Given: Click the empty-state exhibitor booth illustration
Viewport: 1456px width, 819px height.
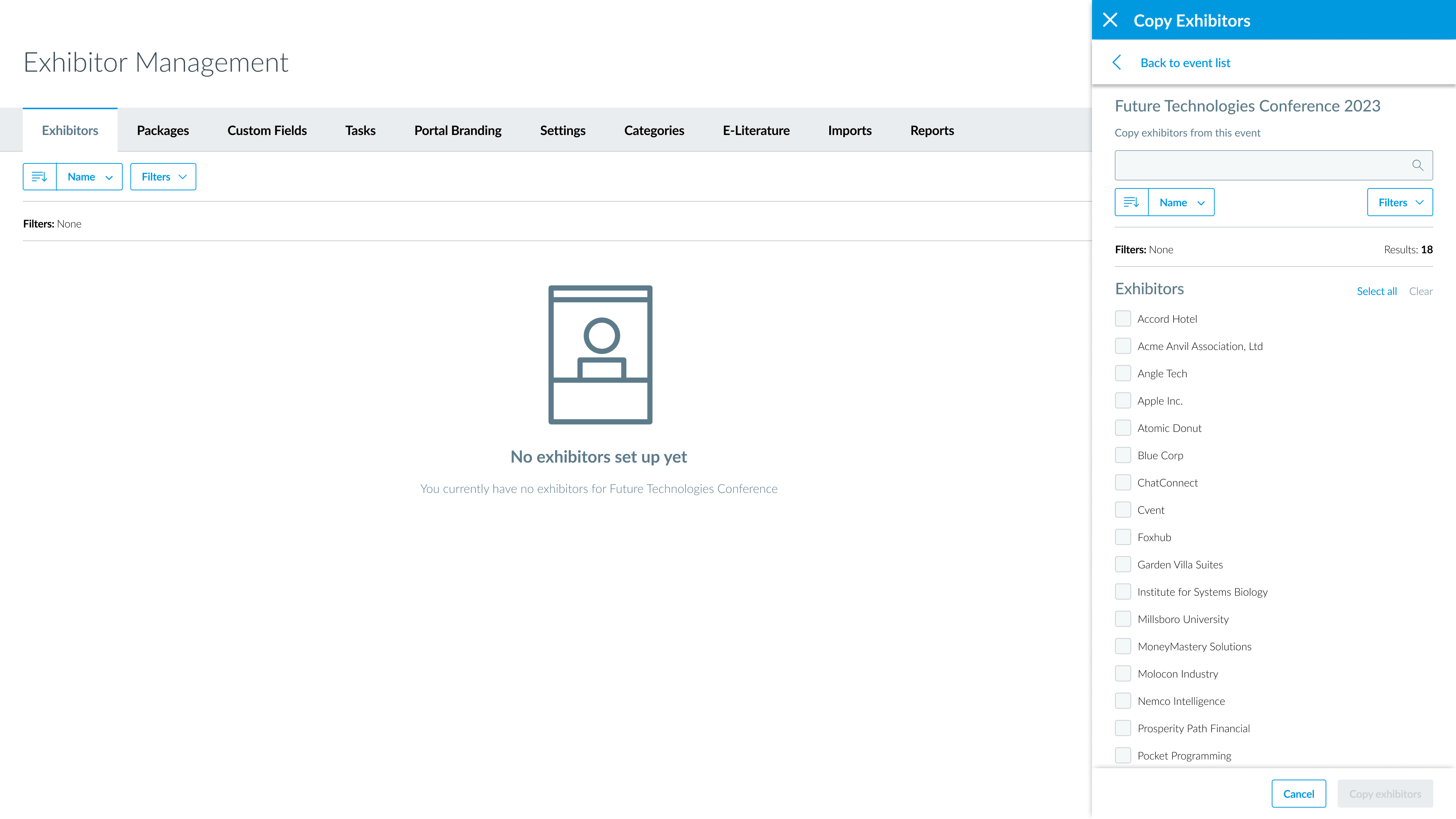Looking at the screenshot, I should (x=600, y=355).
